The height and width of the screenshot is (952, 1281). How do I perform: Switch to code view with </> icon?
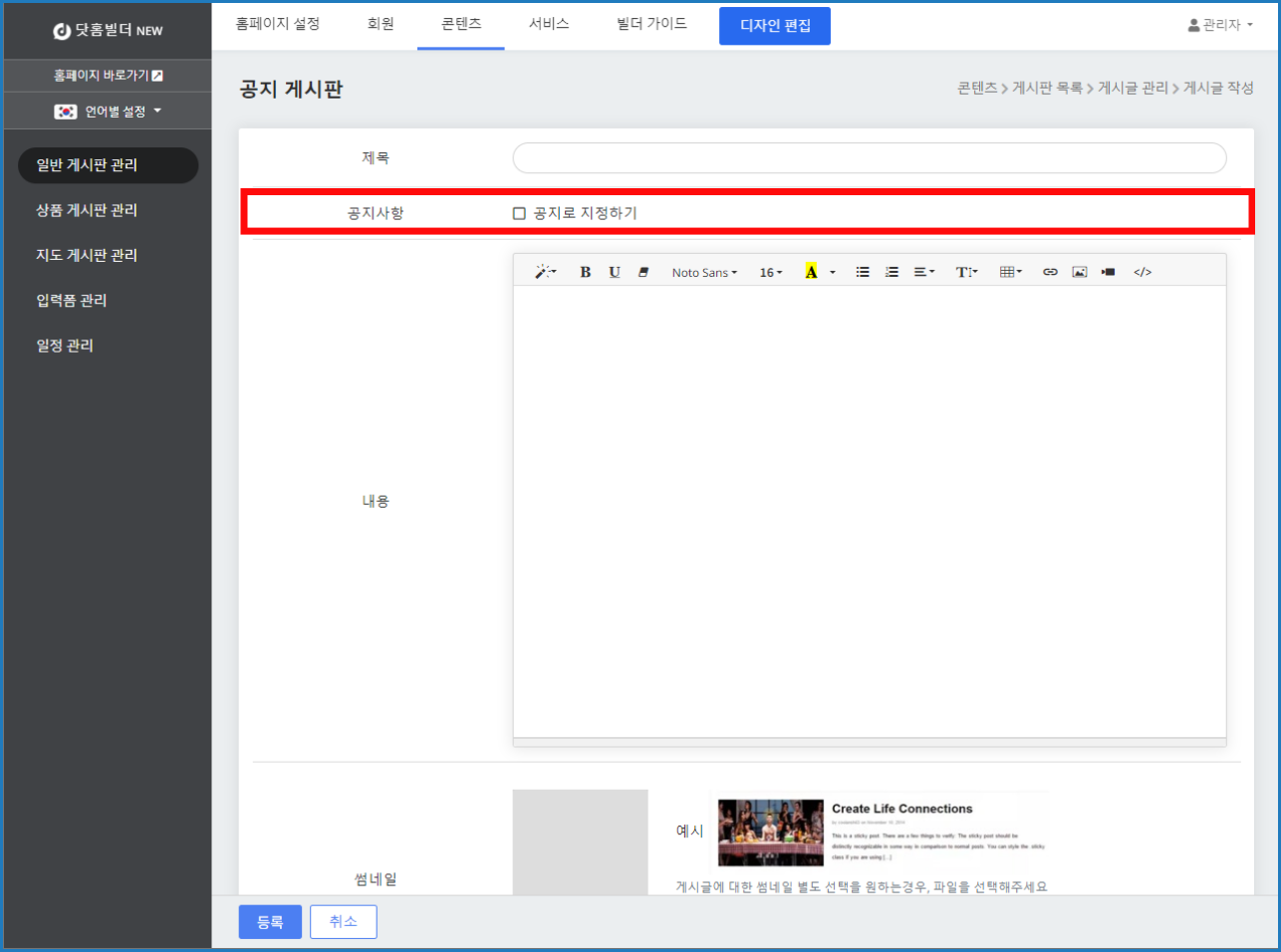(1143, 272)
